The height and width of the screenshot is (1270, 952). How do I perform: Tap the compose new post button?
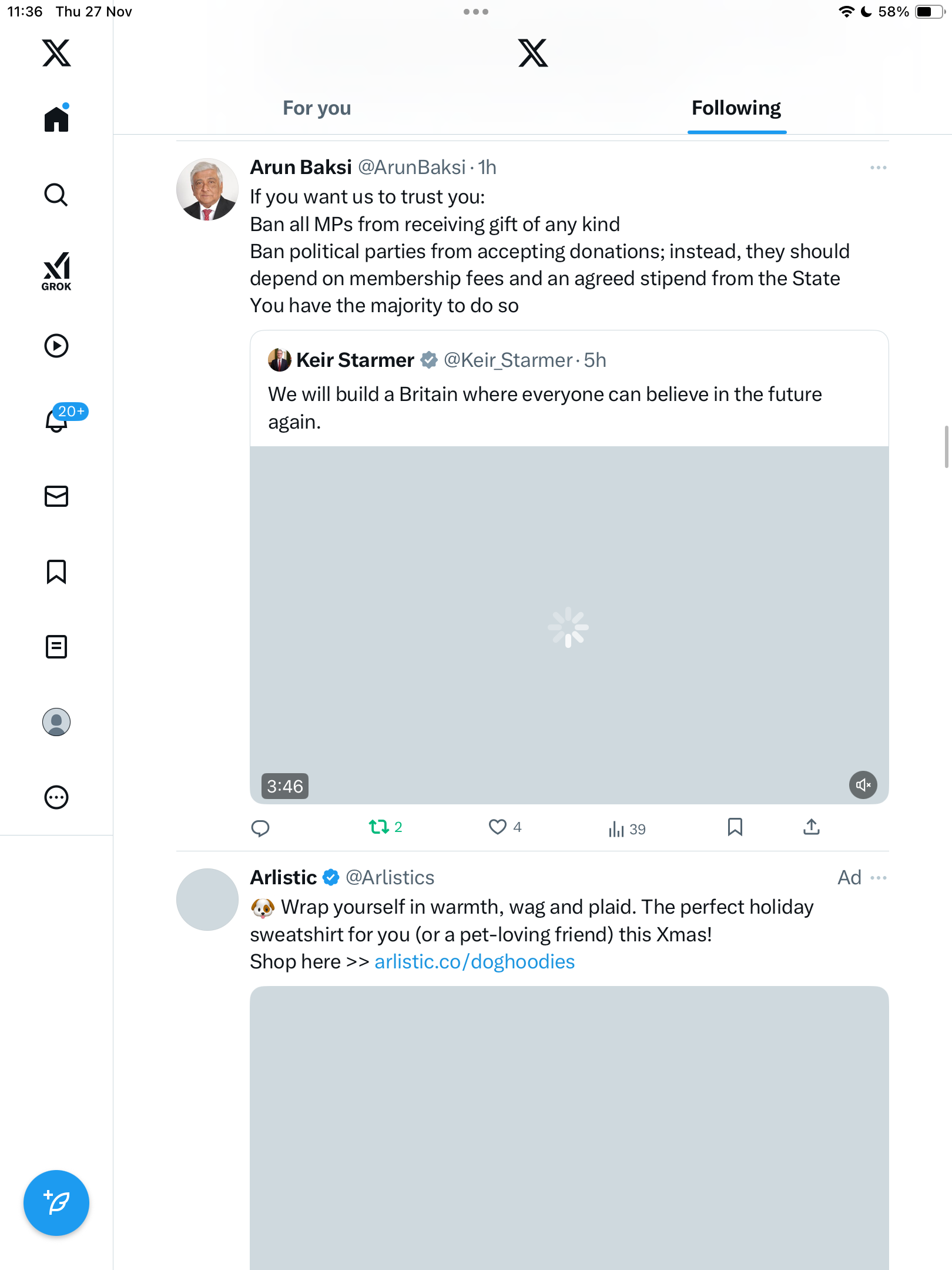[56, 1203]
